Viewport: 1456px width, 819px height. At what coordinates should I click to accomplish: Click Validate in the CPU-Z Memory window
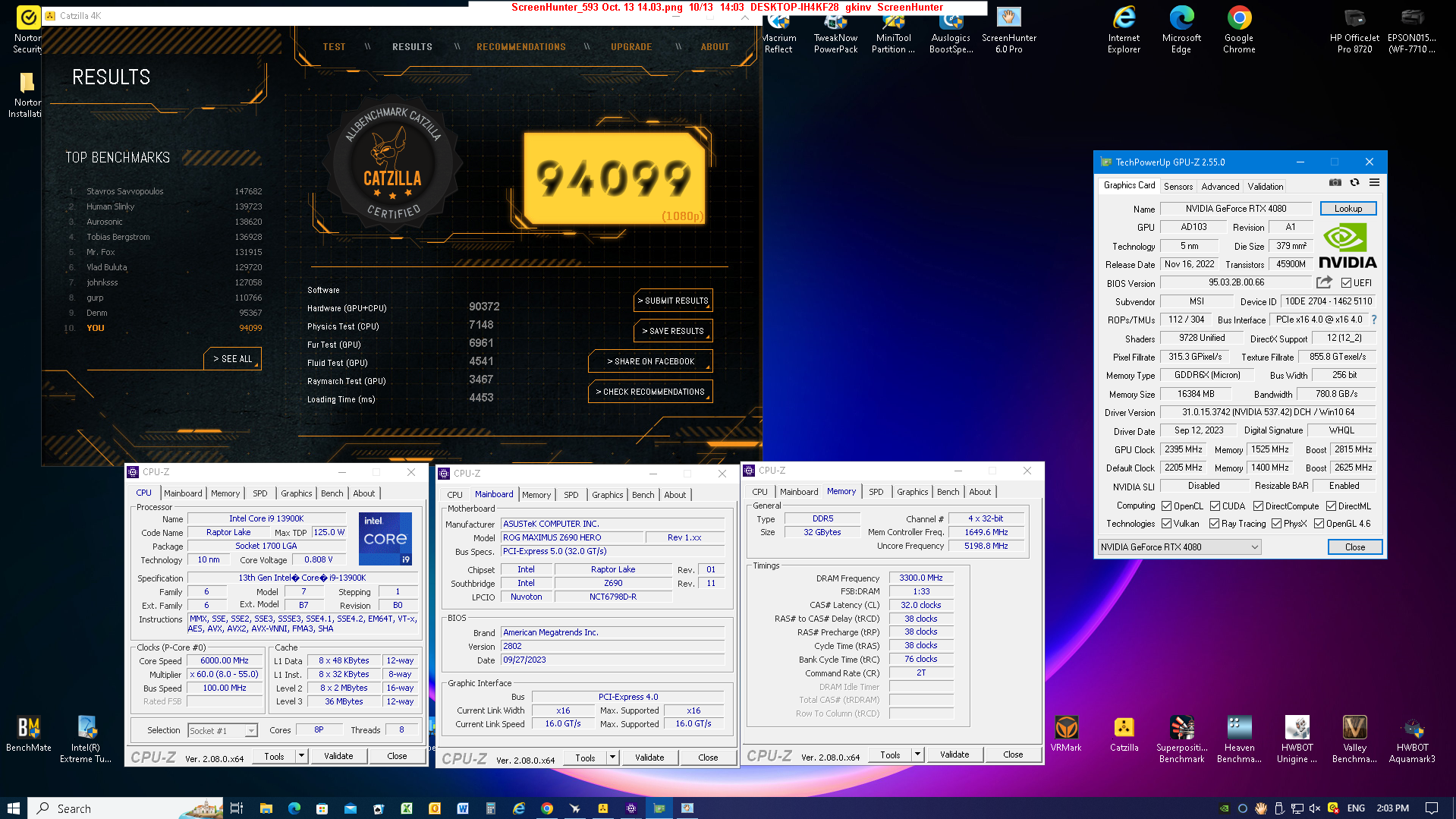pos(954,754)
